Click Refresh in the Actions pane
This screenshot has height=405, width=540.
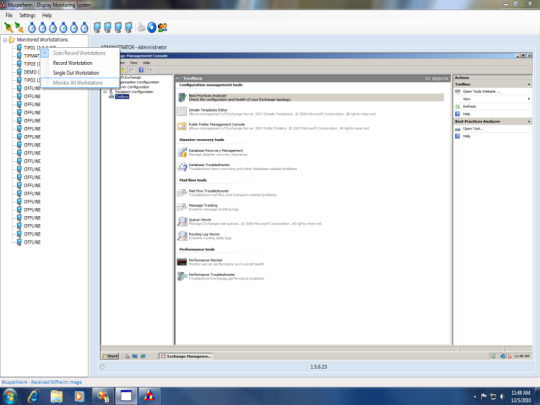(469, 106)
